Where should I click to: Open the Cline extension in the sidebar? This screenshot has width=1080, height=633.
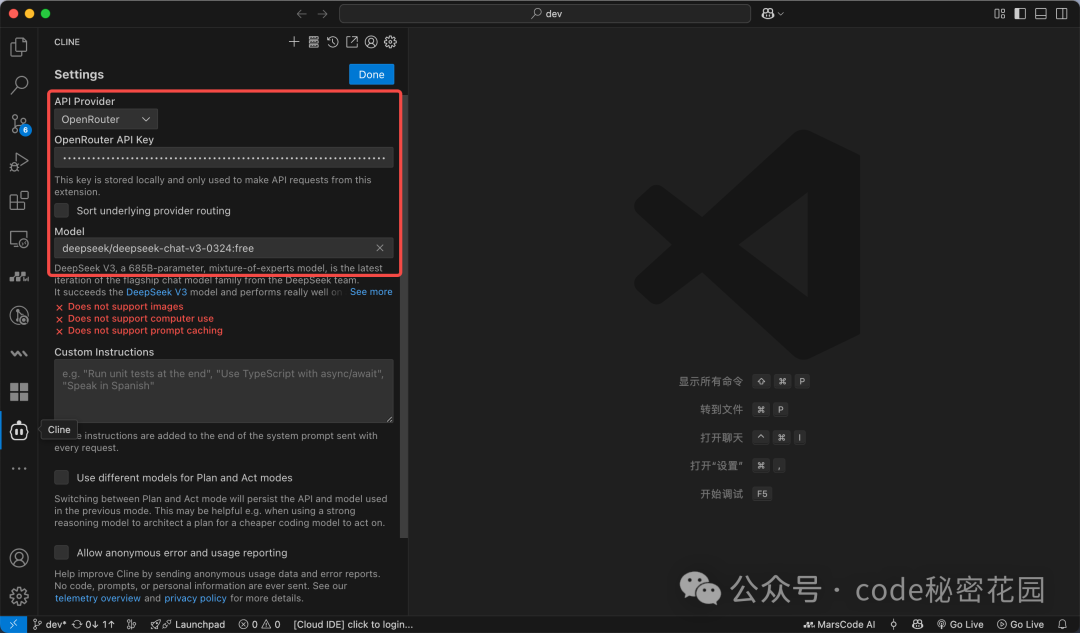point(18,430)
